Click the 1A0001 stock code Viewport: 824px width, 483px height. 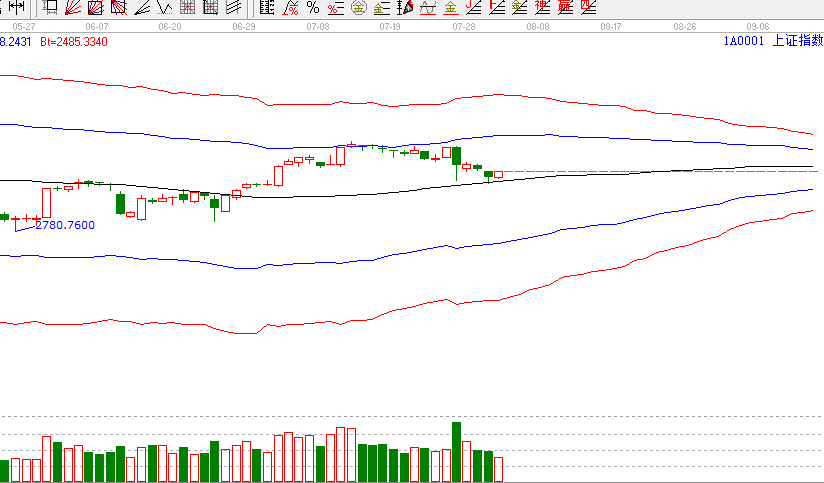click(x=744, y=42)
